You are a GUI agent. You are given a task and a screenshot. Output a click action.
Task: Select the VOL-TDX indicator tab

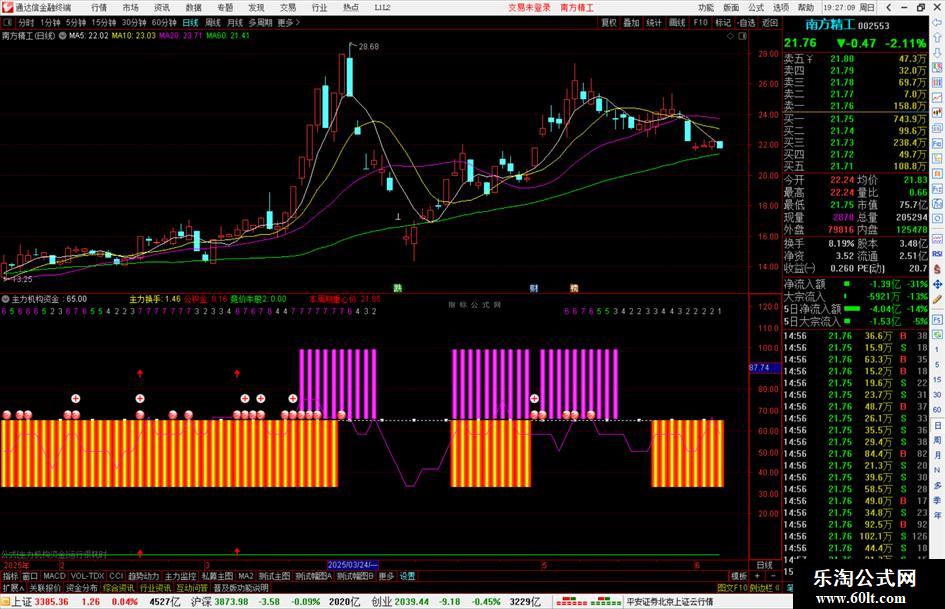tap(87, 576)
